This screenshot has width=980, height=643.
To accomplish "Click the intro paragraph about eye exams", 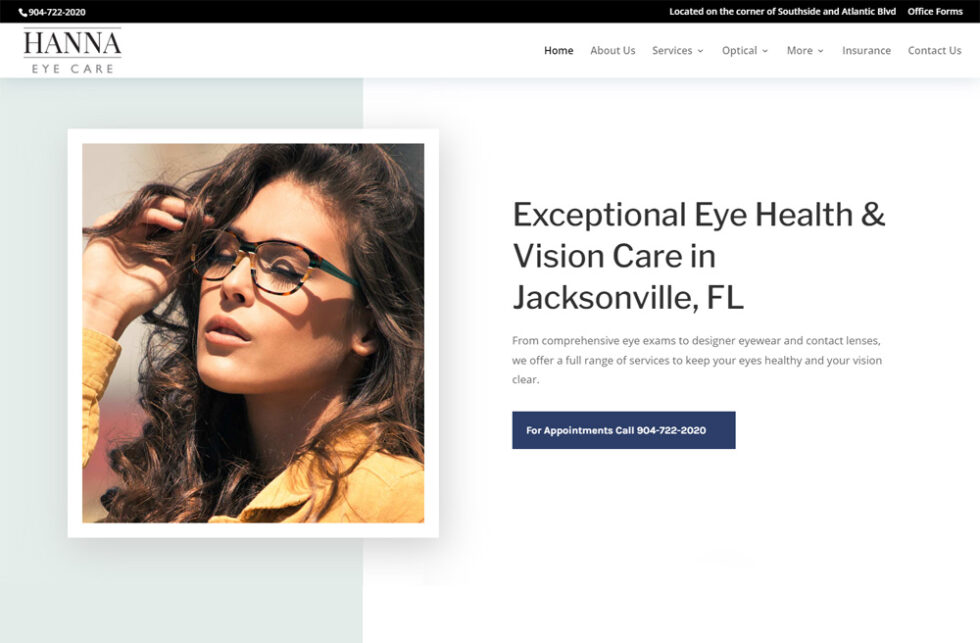I will [694, 360].
